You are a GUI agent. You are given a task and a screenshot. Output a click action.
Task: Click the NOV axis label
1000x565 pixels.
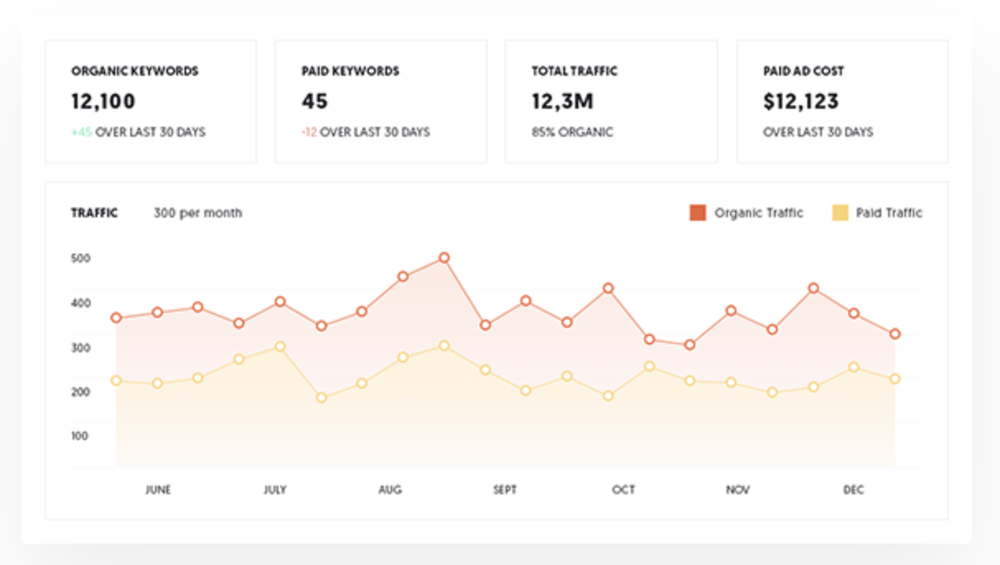click(737, 490)
